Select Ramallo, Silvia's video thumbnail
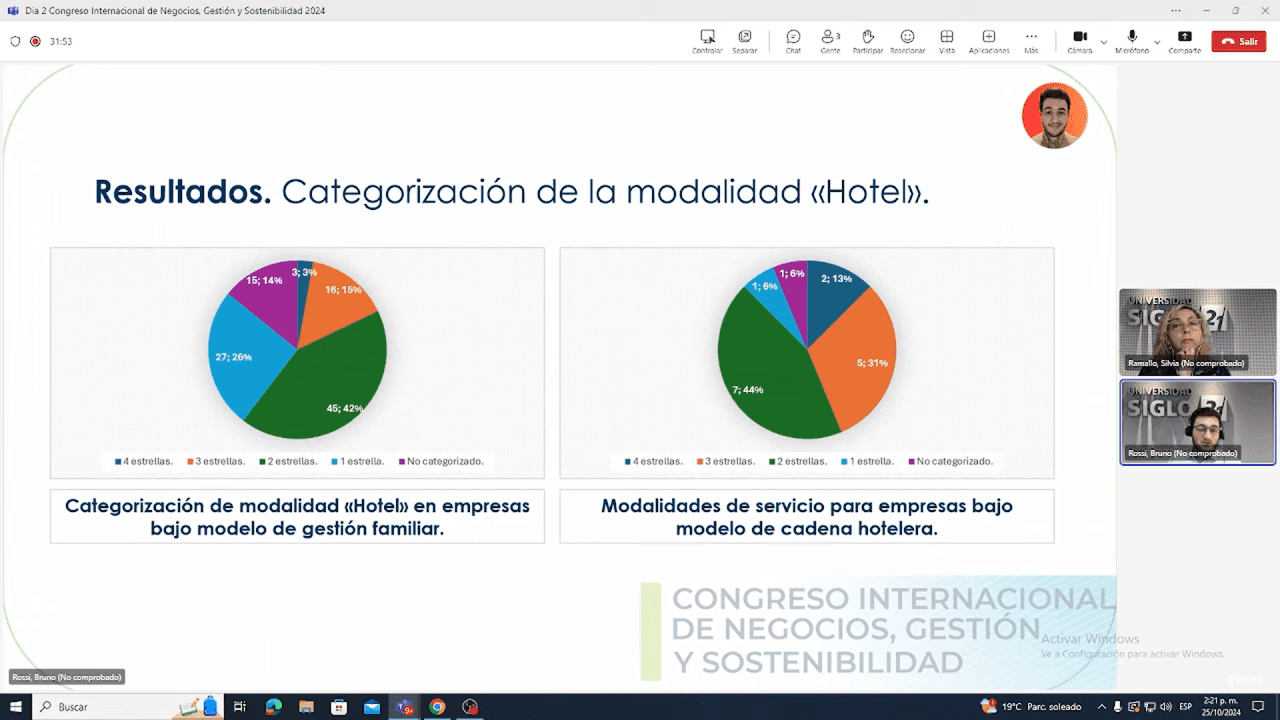 [1197, 332]
